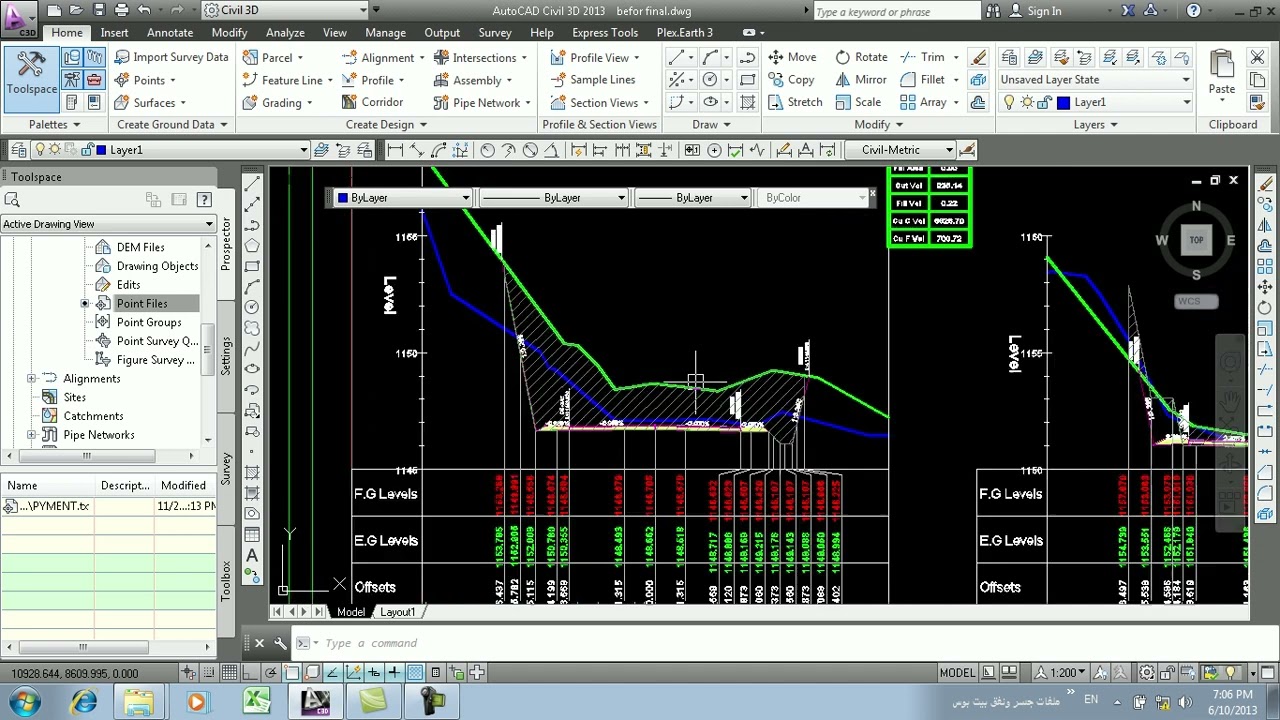Open the Active Drawing View dropdown

coord(108,224)
